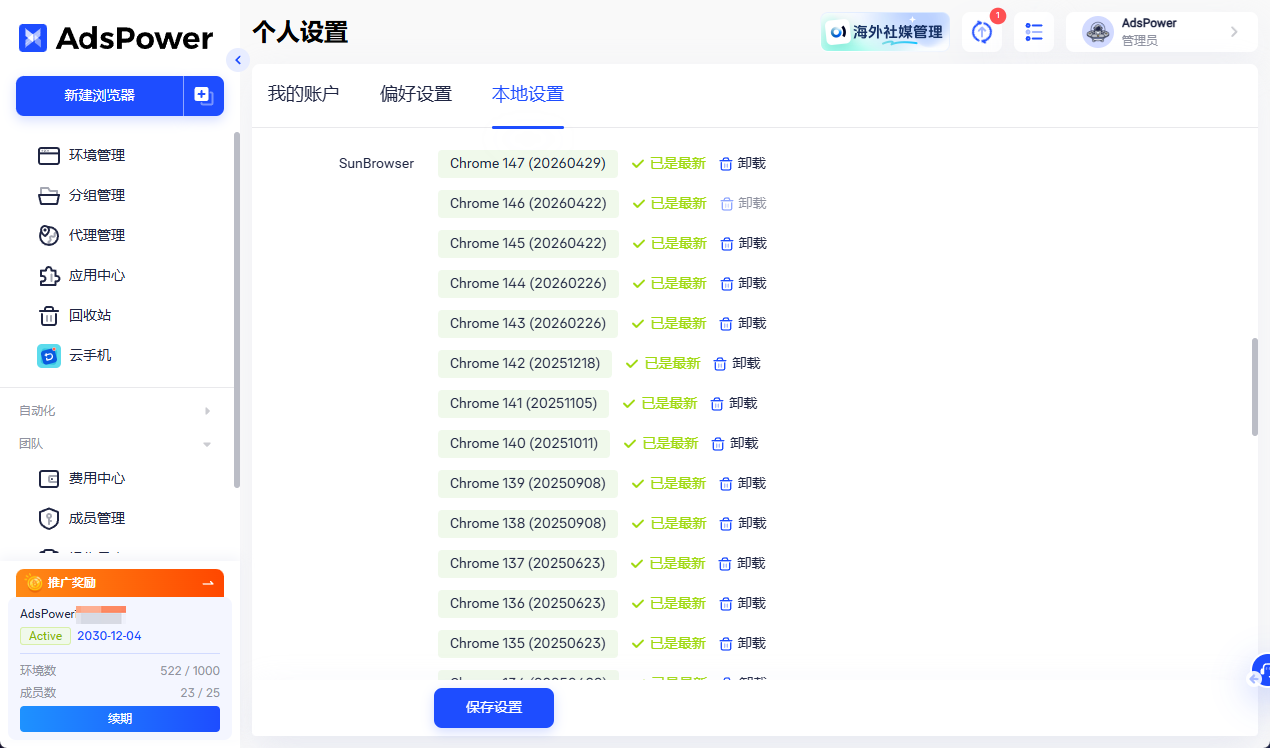
Task: Click the update icon with red badge
Action: (x=982, y=32)
